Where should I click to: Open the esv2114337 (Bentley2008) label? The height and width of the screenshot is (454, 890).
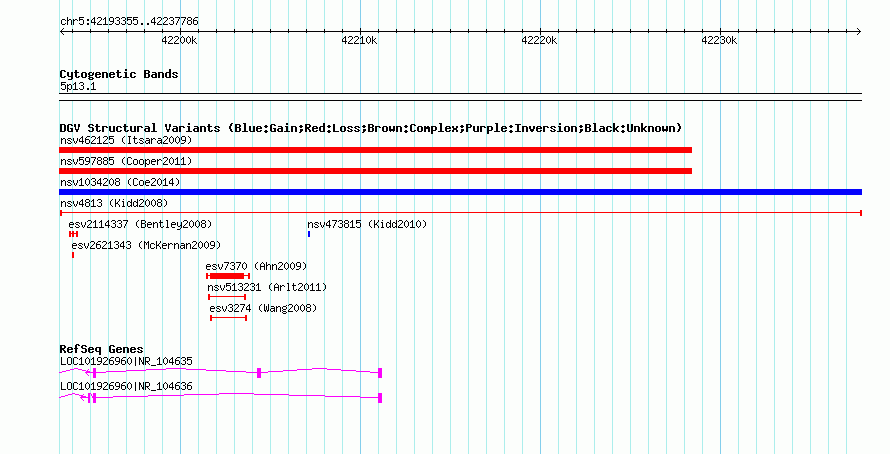coord(140,224)
